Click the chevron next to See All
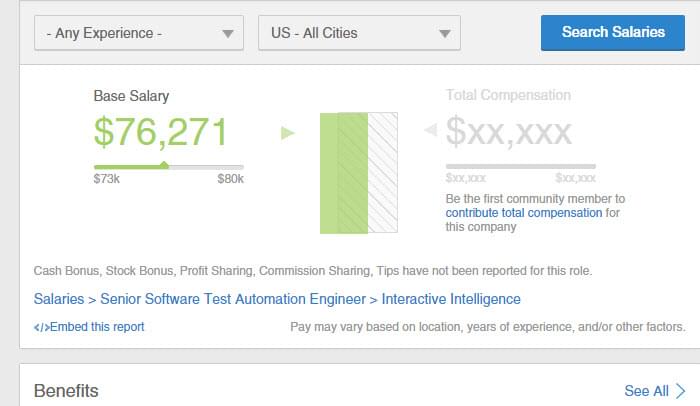The image size is (700, 406). coord(680,391)
